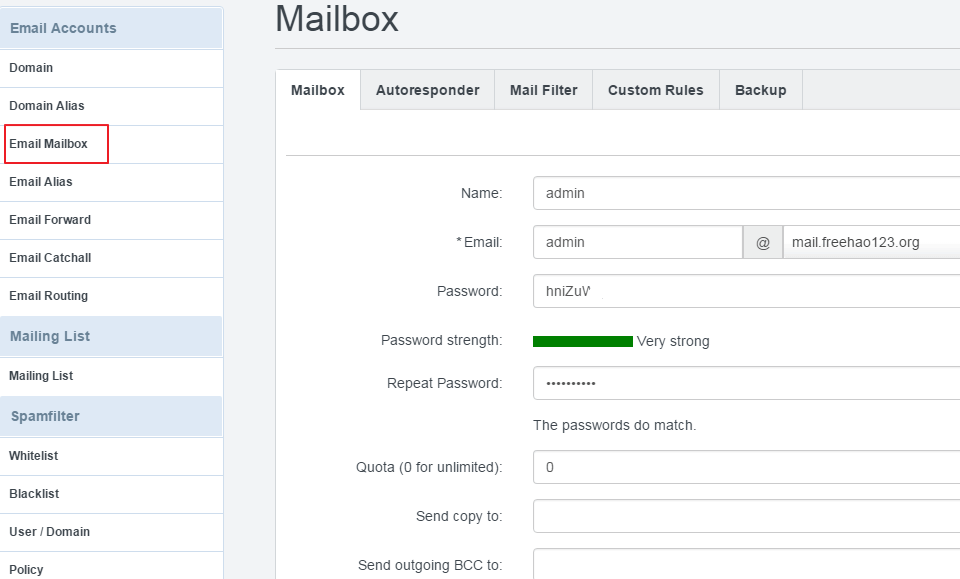Click the Mailbox page heading
The image size is (960, 579).
337,19
